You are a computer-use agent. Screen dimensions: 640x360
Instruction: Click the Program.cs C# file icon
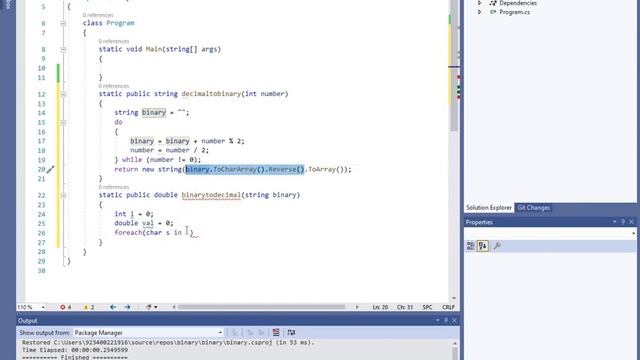click(x=493, y=12)
